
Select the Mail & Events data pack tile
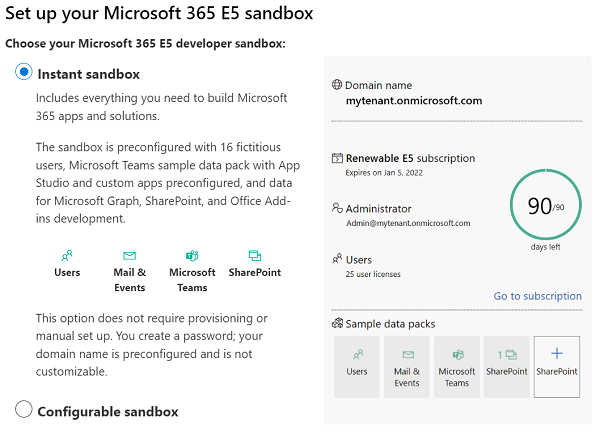(x=407, y=366)
